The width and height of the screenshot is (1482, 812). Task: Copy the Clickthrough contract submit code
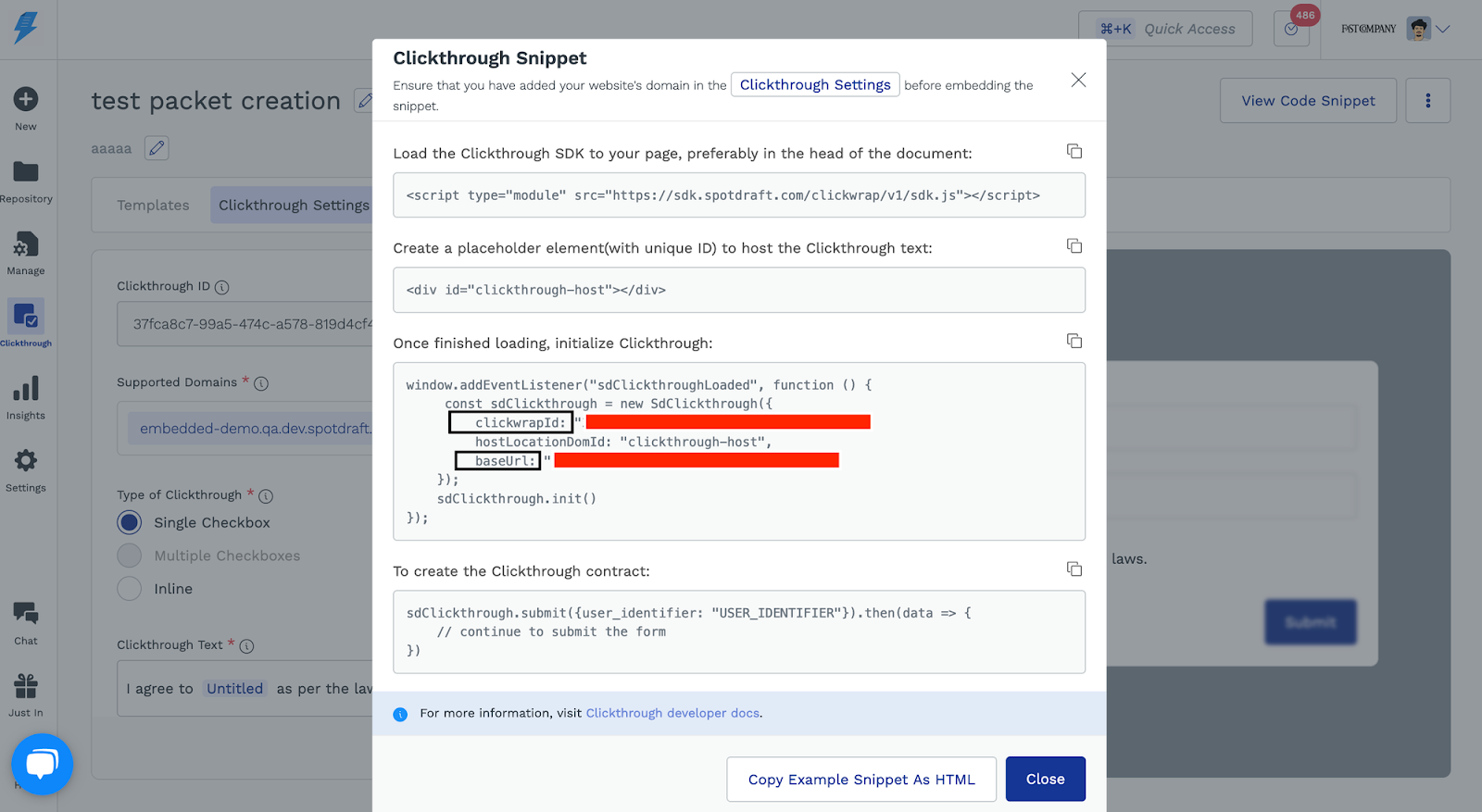pos(1074,569)
